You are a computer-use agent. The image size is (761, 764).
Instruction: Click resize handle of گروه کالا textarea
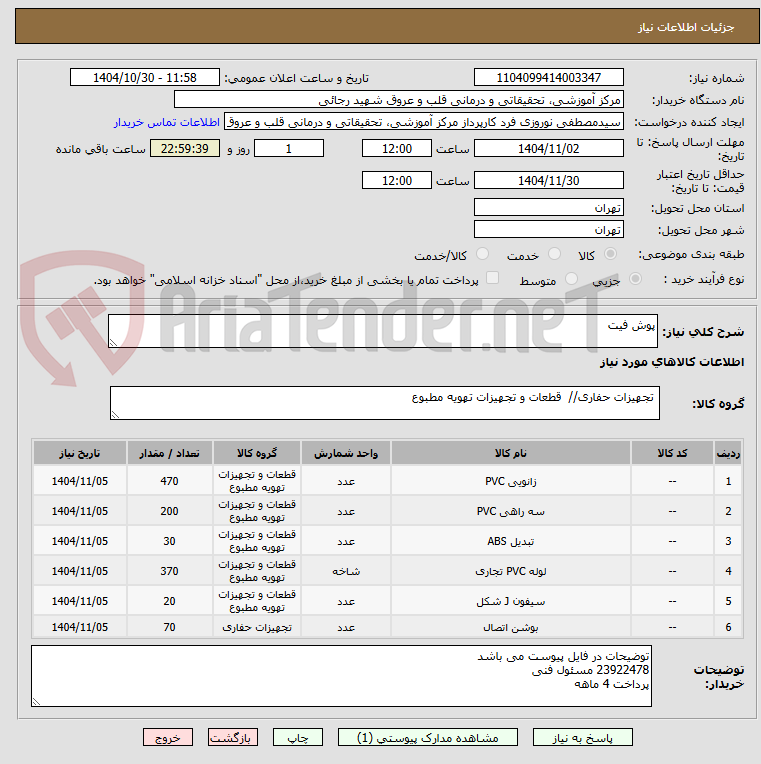pos(115,415)
